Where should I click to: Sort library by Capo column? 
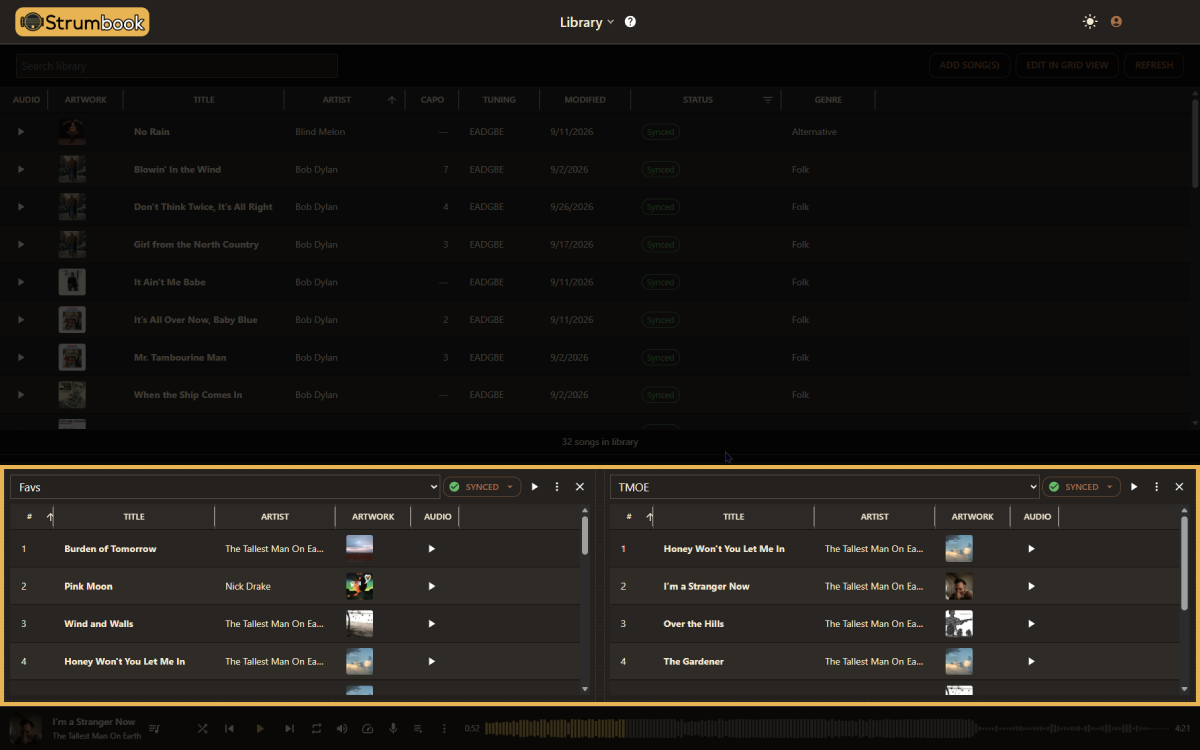pos(432,100)
